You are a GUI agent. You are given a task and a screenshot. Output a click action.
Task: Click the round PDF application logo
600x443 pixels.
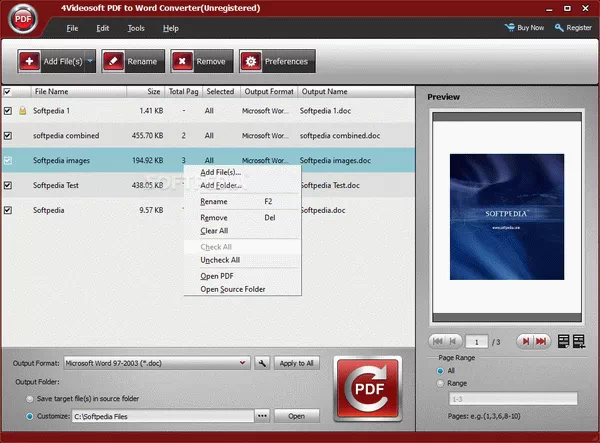23,19
